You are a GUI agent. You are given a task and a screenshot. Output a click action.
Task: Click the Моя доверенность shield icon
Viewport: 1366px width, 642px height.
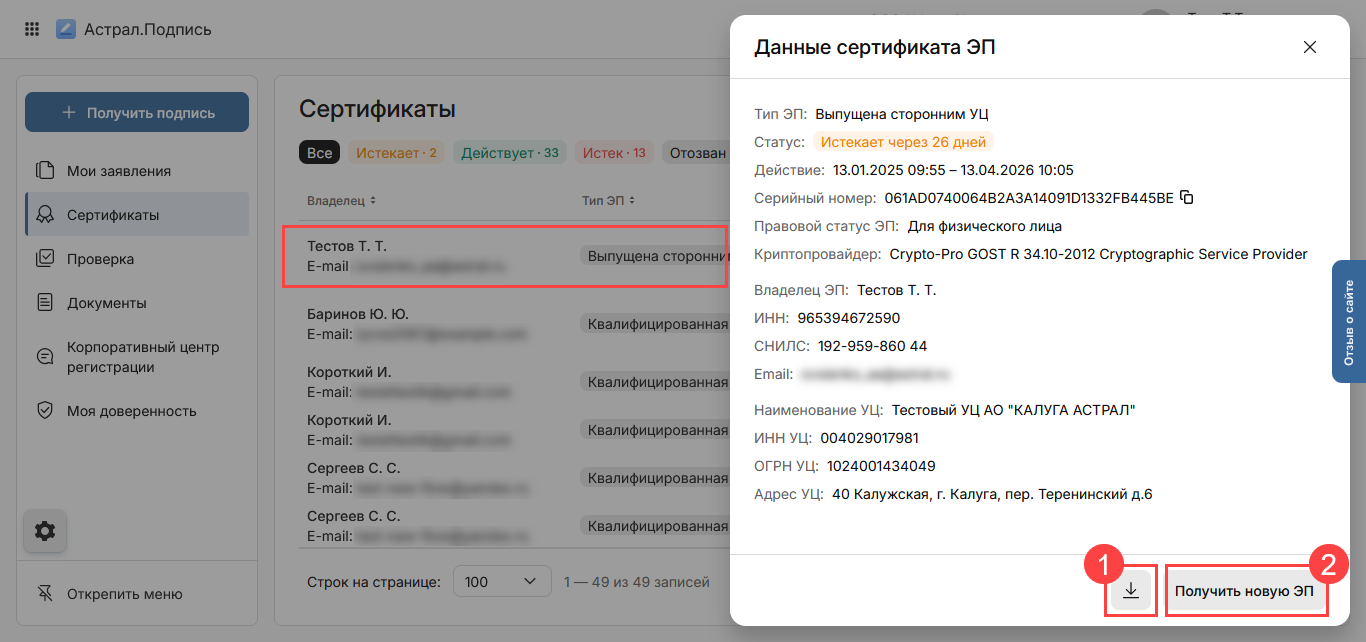[x=45, y=411]
